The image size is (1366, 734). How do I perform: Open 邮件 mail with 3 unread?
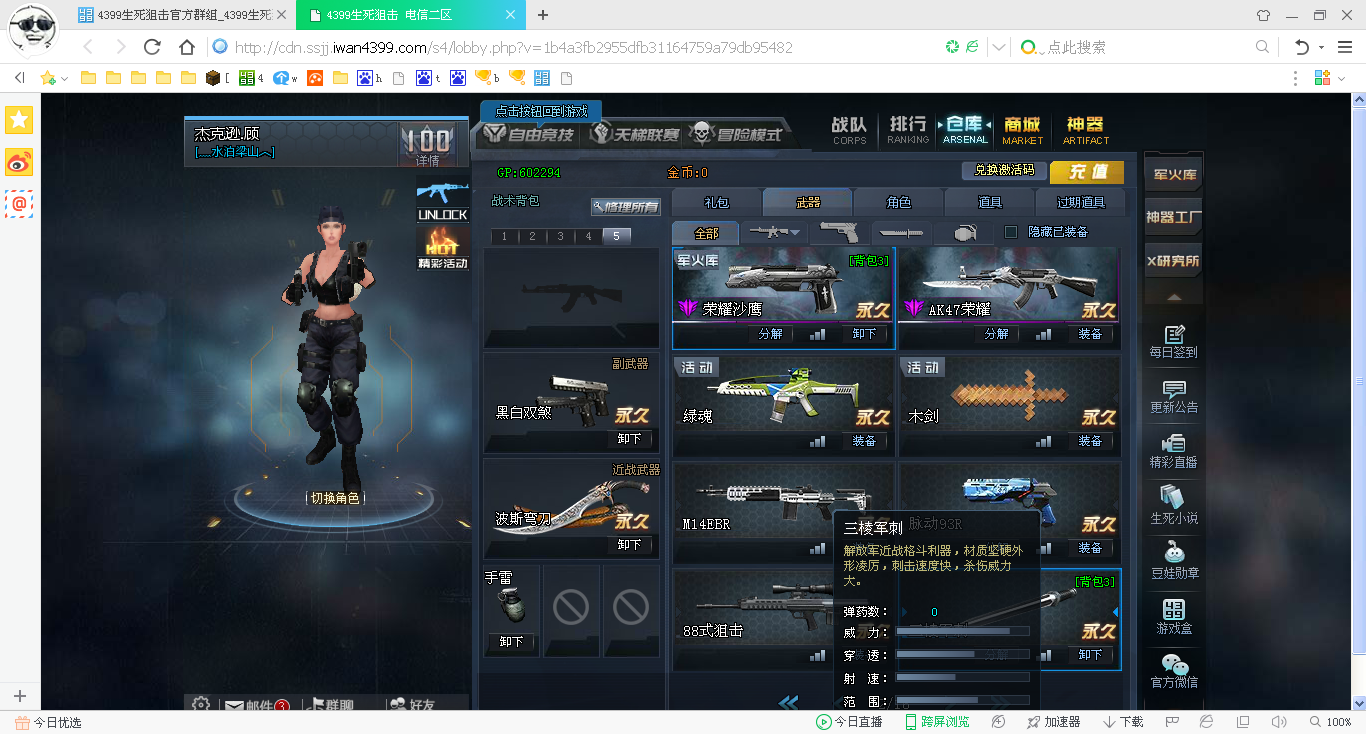257,706
